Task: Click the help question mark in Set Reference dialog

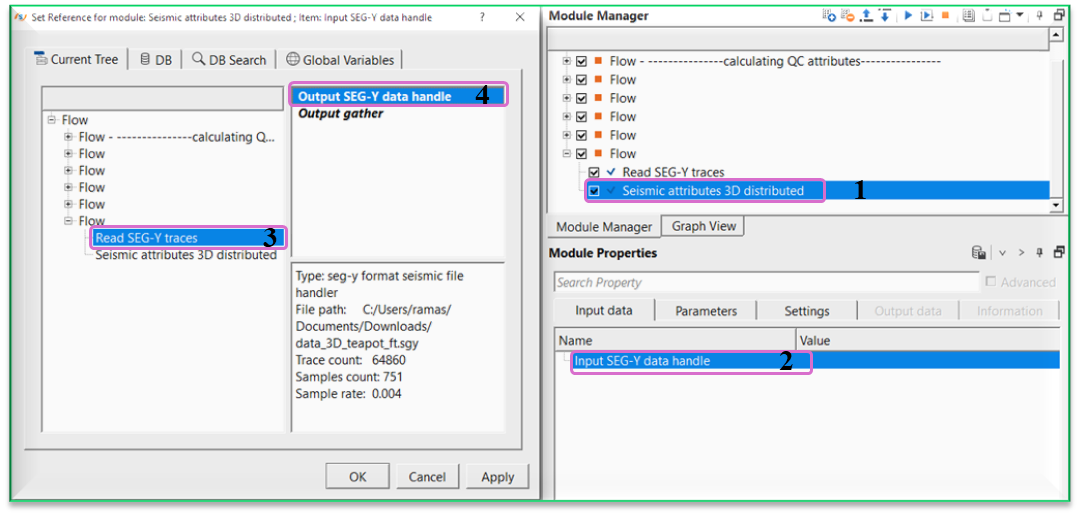Action: [482, 18]
